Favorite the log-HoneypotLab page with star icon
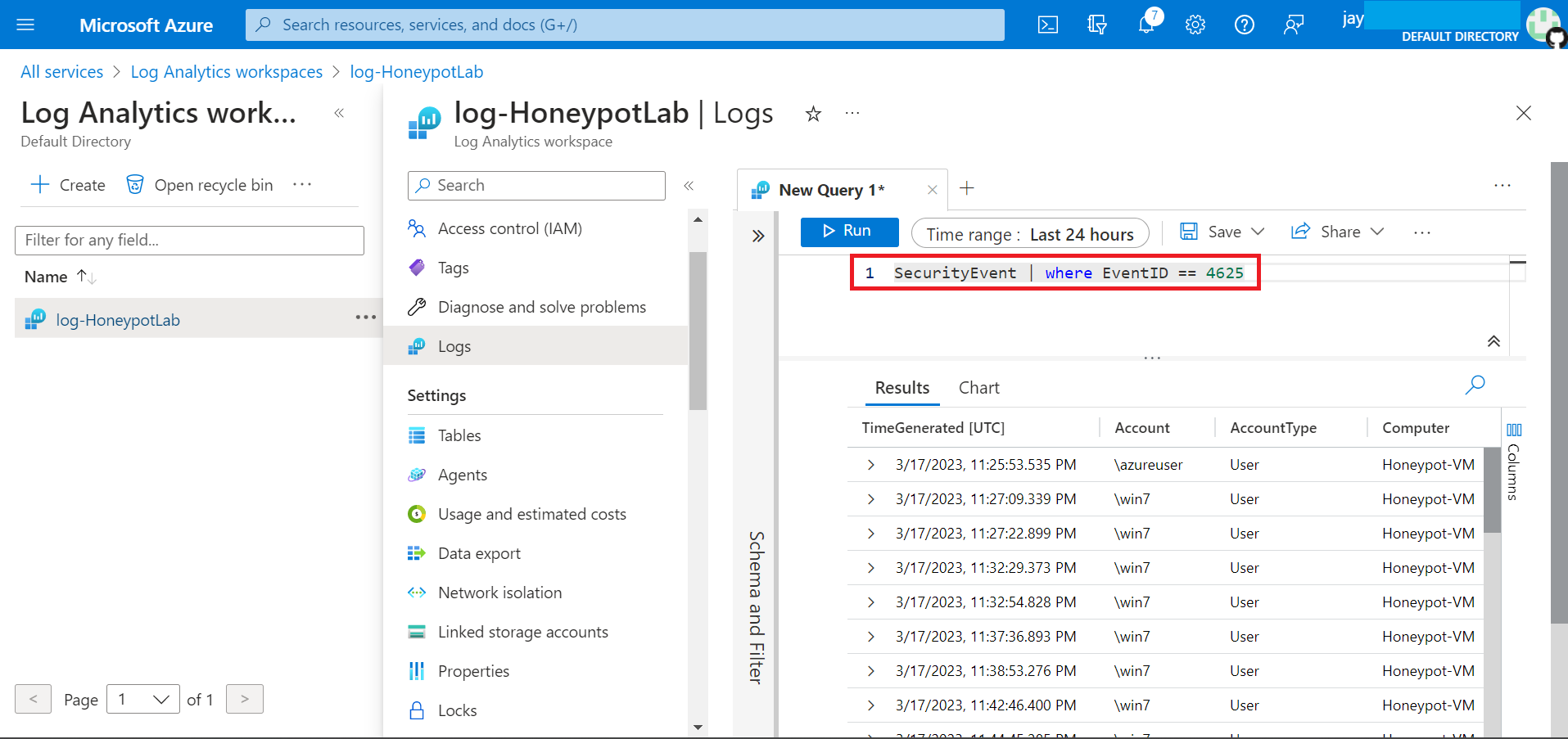The width and height of the screenshot is (1568, 739). click(813, 114)
